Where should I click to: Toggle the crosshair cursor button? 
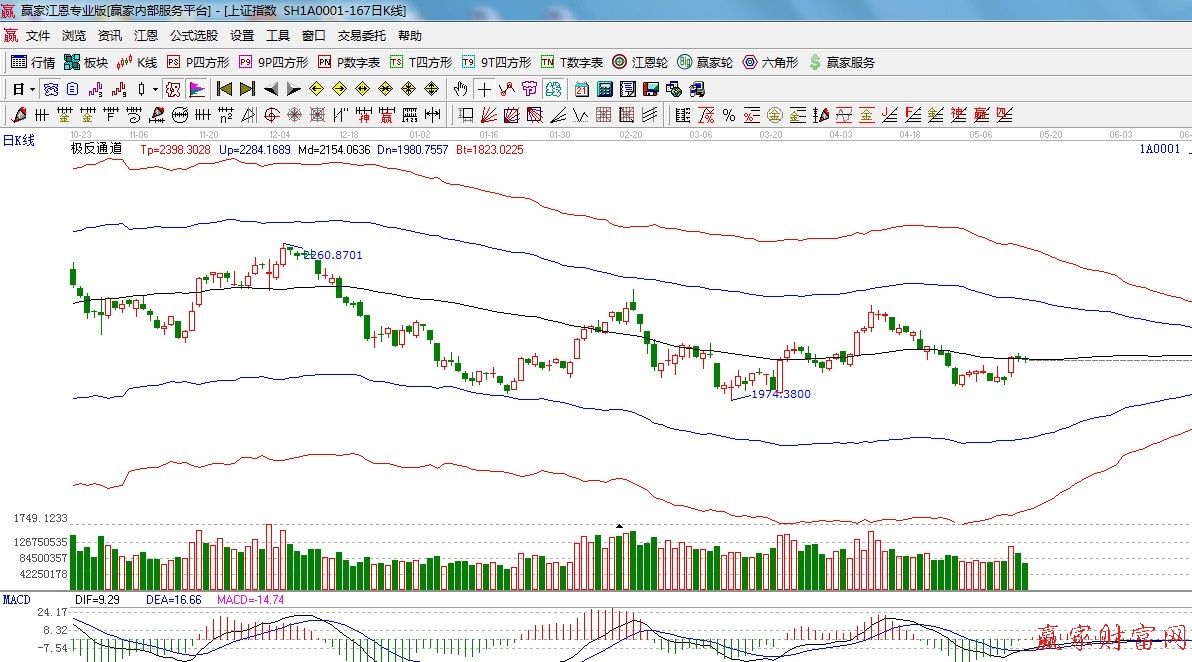point(484,89)
